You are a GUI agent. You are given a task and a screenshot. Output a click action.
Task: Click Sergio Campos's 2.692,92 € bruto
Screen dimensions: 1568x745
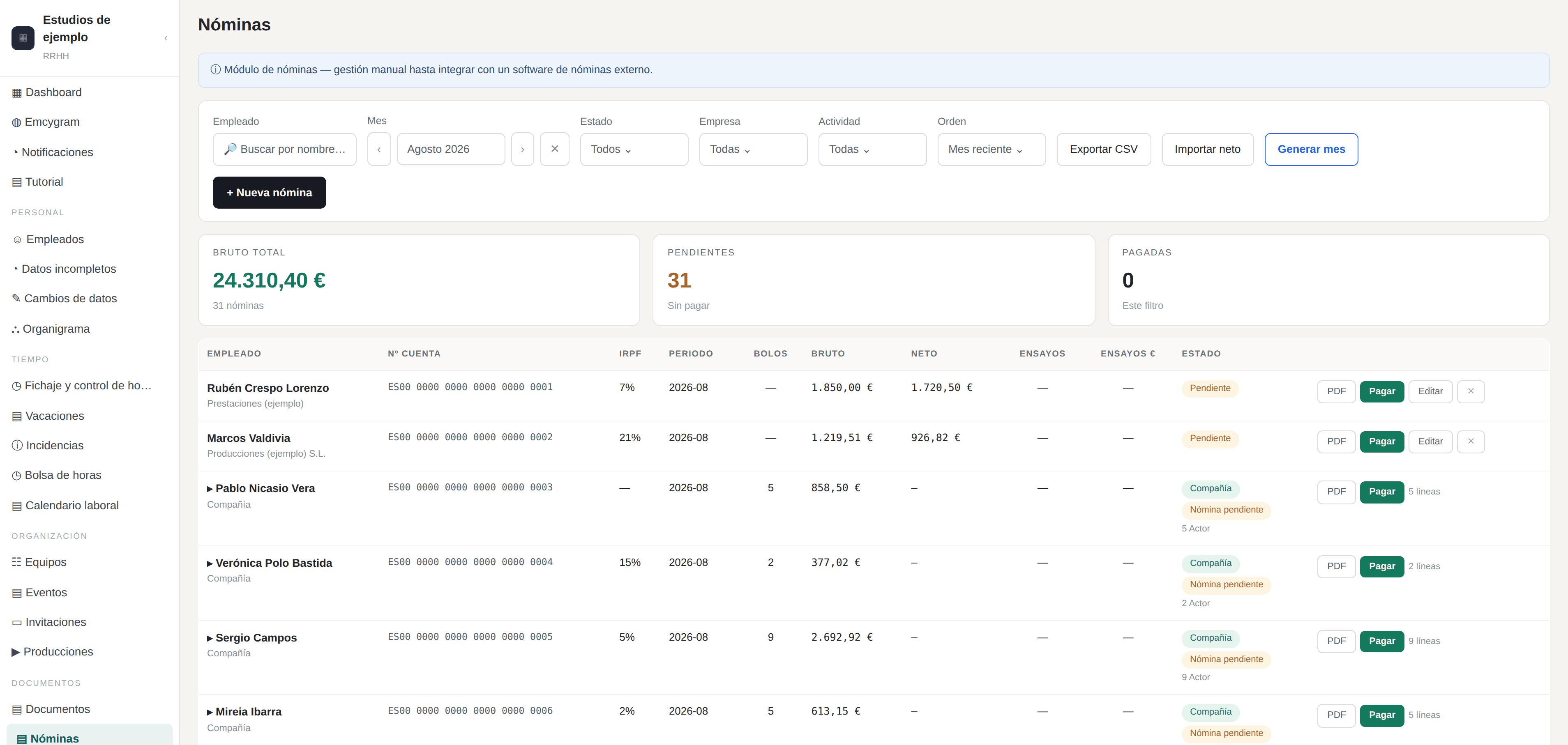pyautogui.click(x=841, y=637)
